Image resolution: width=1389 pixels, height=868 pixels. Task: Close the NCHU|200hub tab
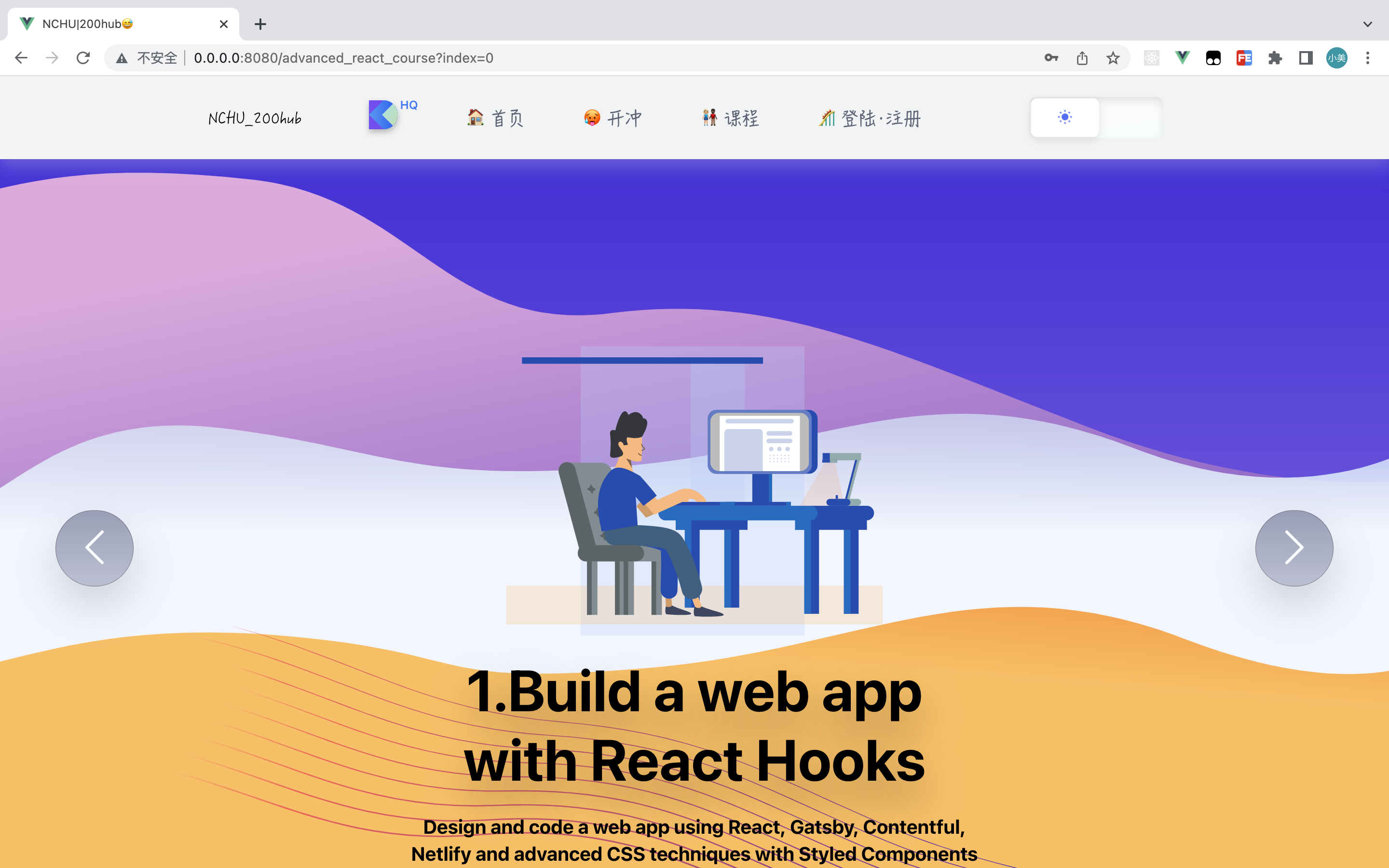point(224,24)
